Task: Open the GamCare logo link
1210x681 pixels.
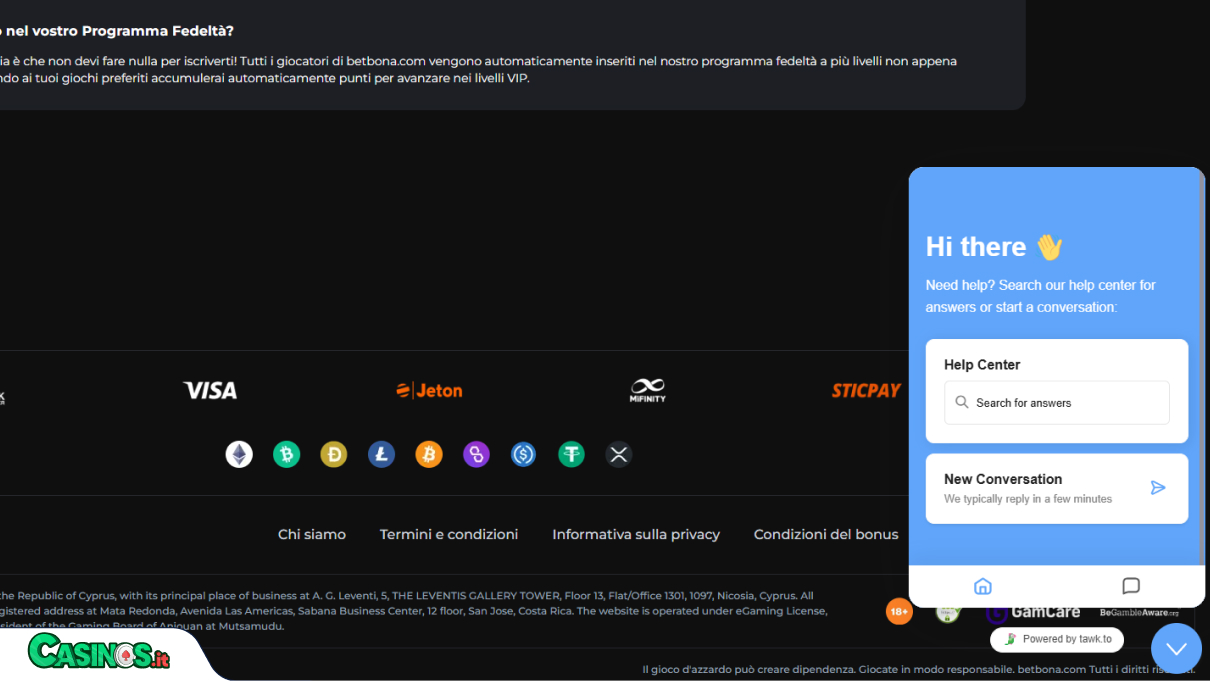Action: pyautogui.click(x=1034, y=611)
